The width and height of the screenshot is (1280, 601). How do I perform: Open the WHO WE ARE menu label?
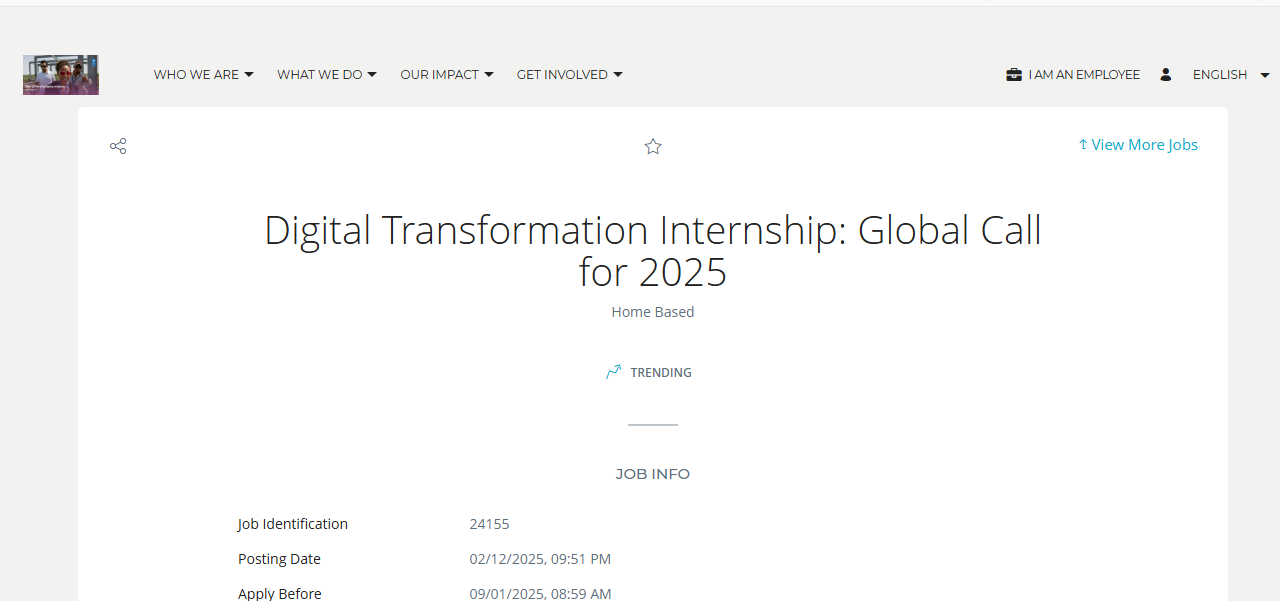tap(196, 75)
